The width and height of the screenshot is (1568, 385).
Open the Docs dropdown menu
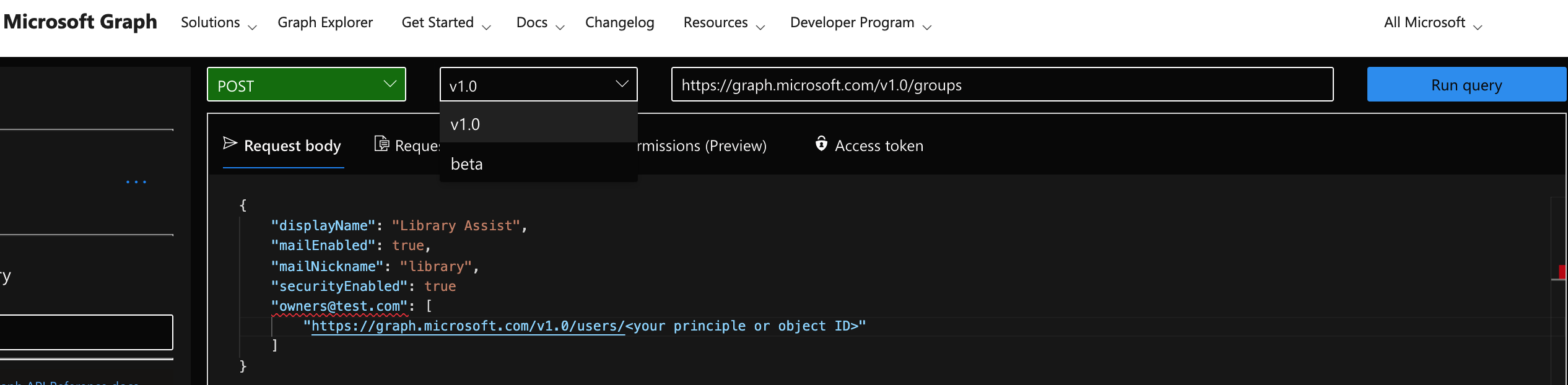(x=539, y=23)
